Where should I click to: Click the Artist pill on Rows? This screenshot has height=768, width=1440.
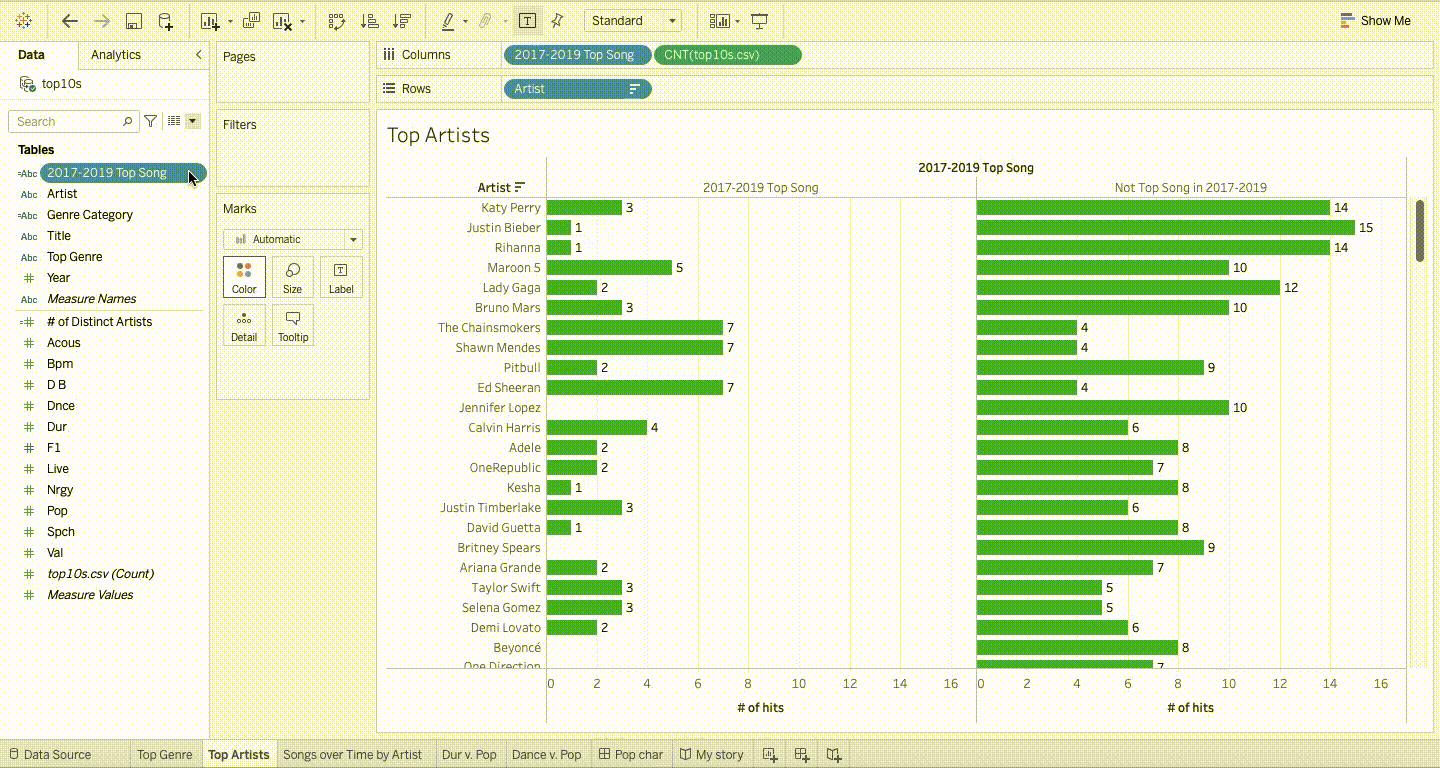pyautogui.click(x=578, y=89)
